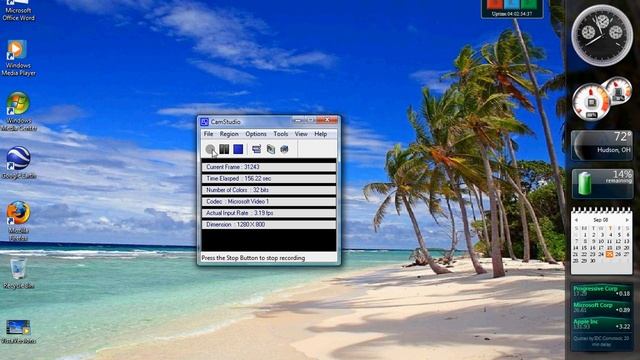640x360 pixels.
Task: Select the Windows Media Player desktop icon
Action: point(18,58)
